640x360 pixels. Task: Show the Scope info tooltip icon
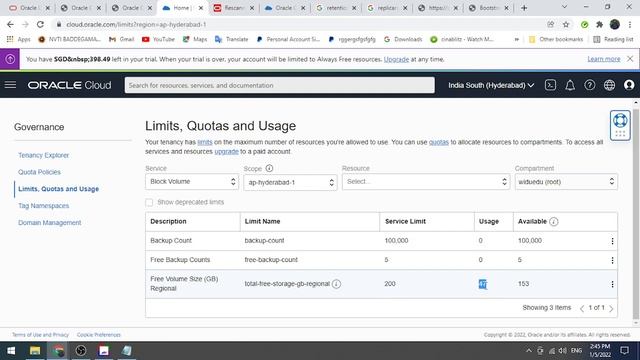(269, 168)
